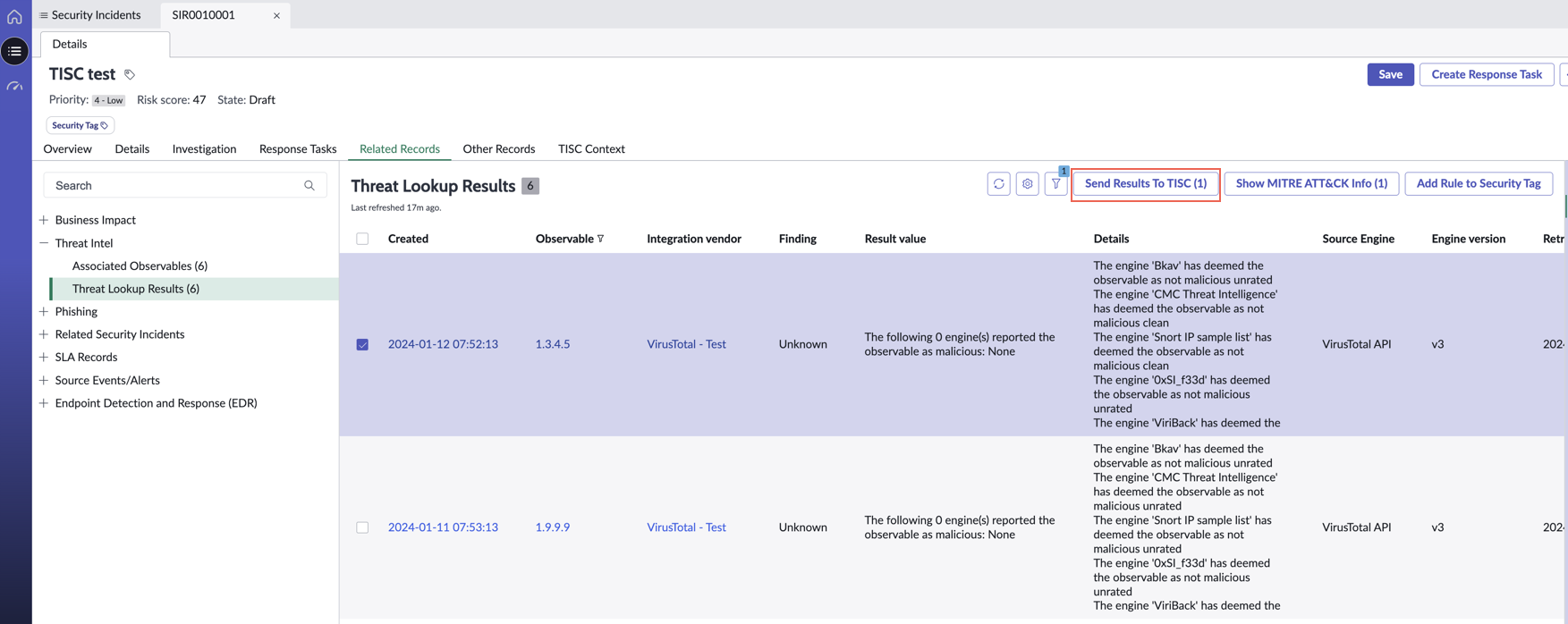
Task: Sort by Result value column header
Action: 895,239
